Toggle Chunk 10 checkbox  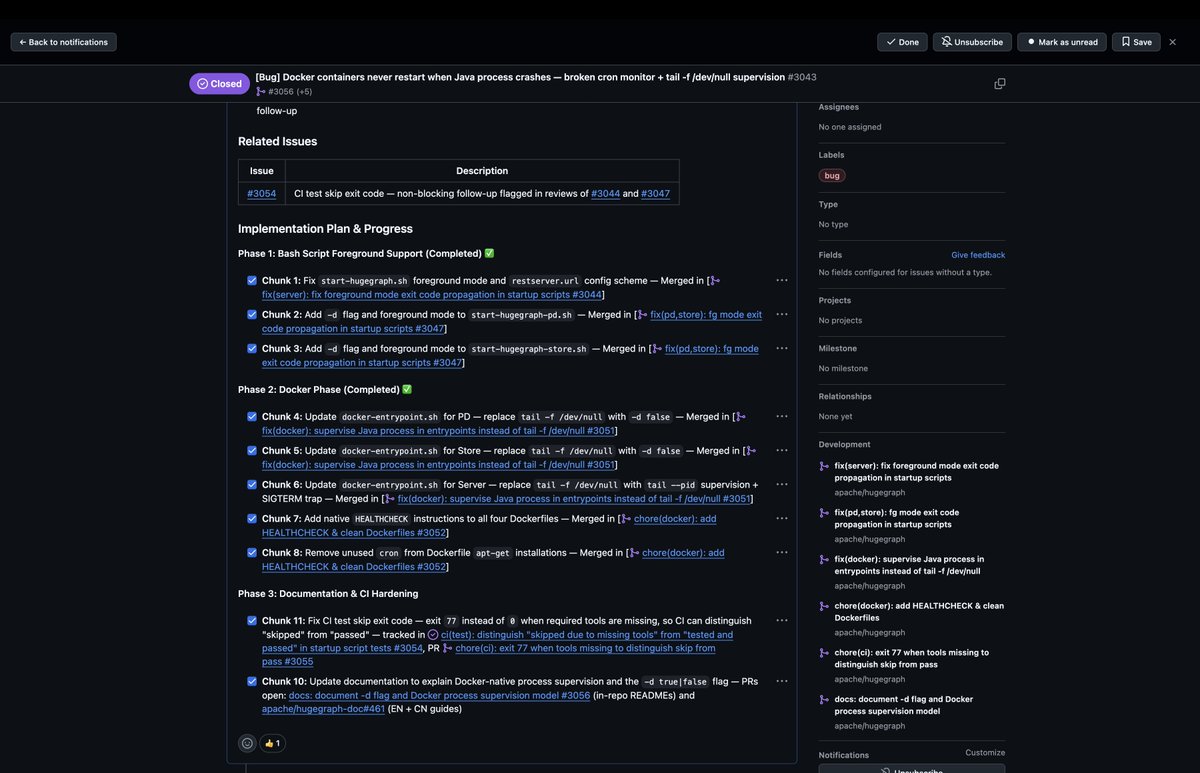pyautogui.click(x=252, y=682)
